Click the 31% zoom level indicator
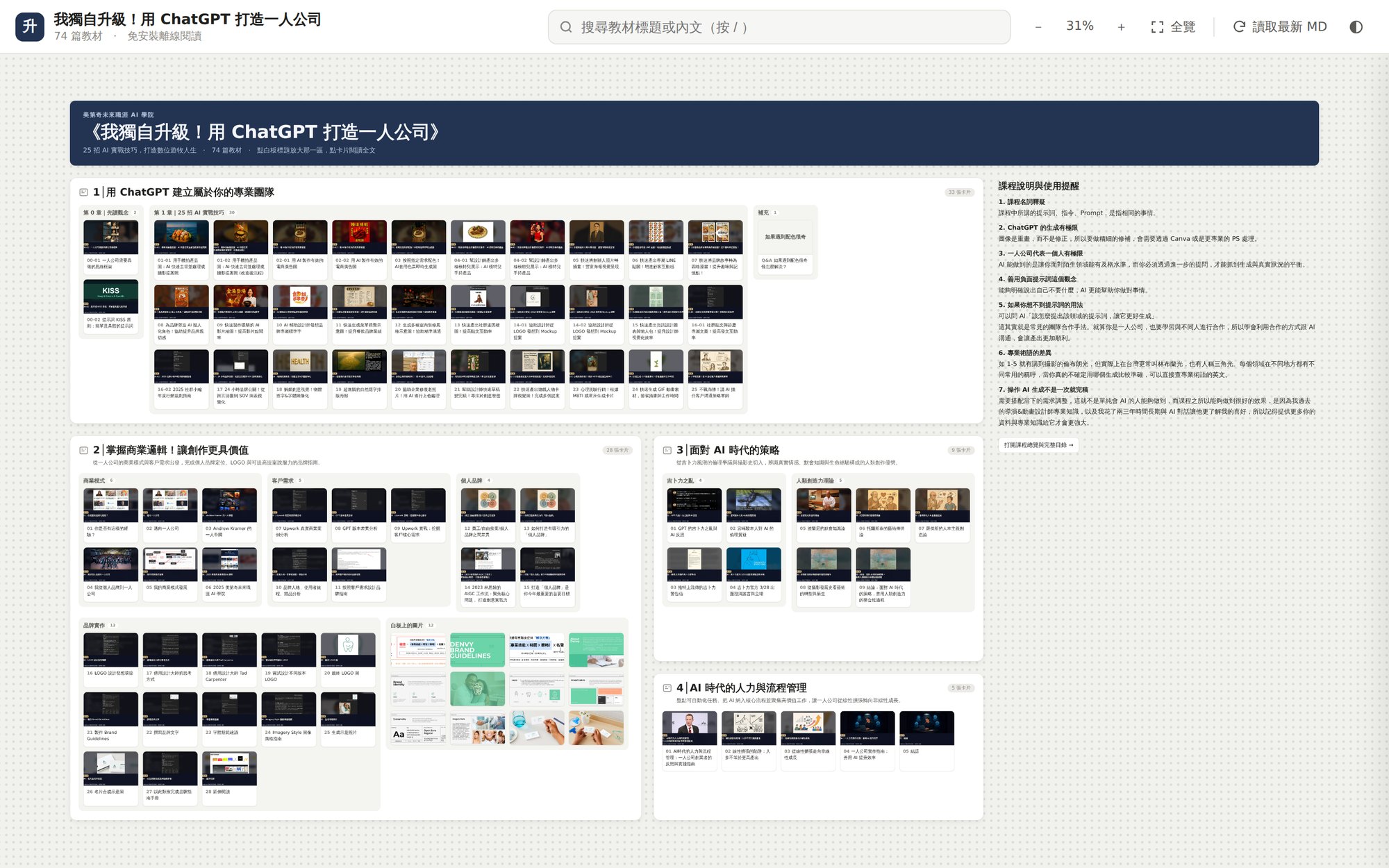Screen dimensions: 1389x868 [x=1079, y=26]
